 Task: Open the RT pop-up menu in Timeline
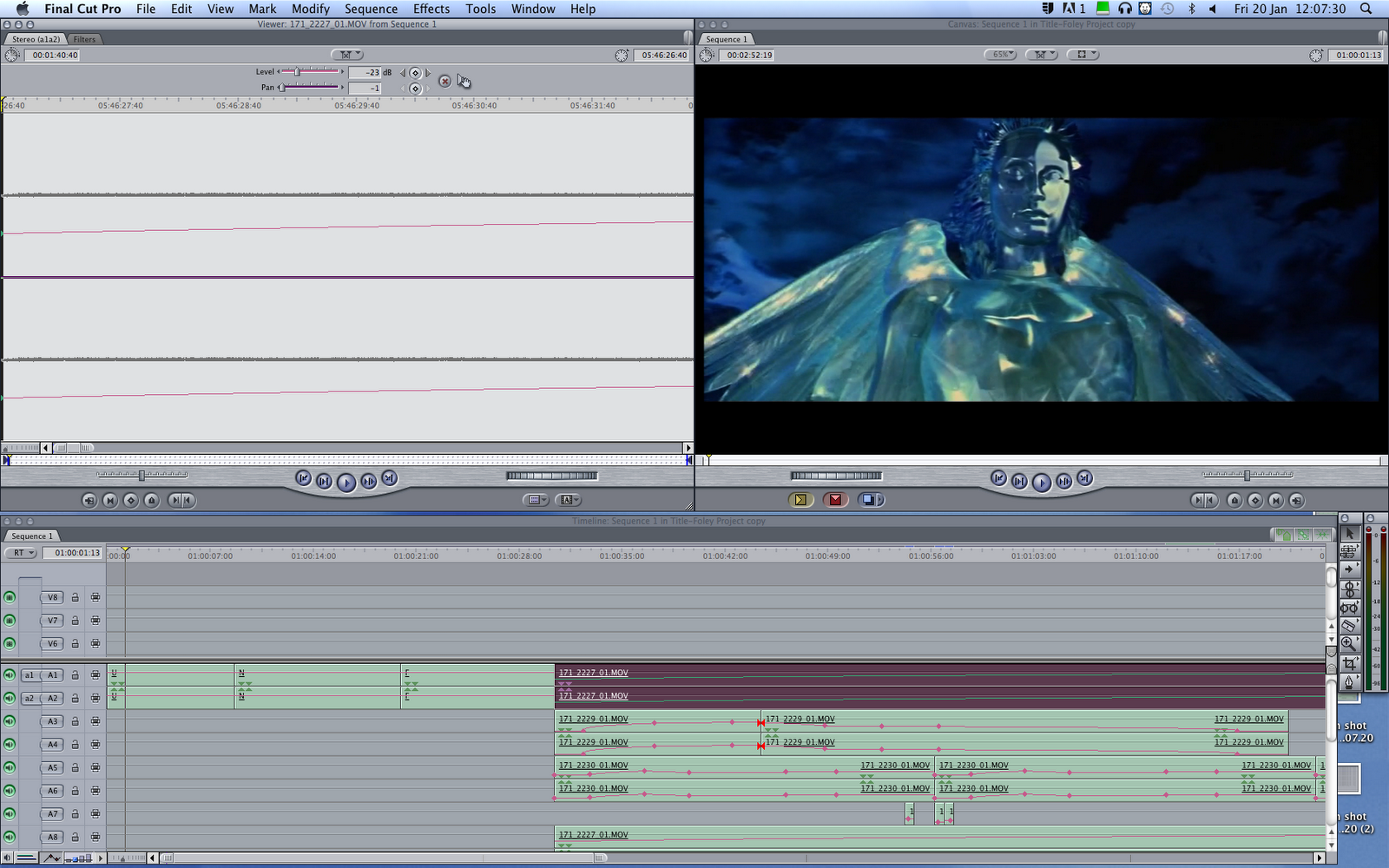point(22,553)
